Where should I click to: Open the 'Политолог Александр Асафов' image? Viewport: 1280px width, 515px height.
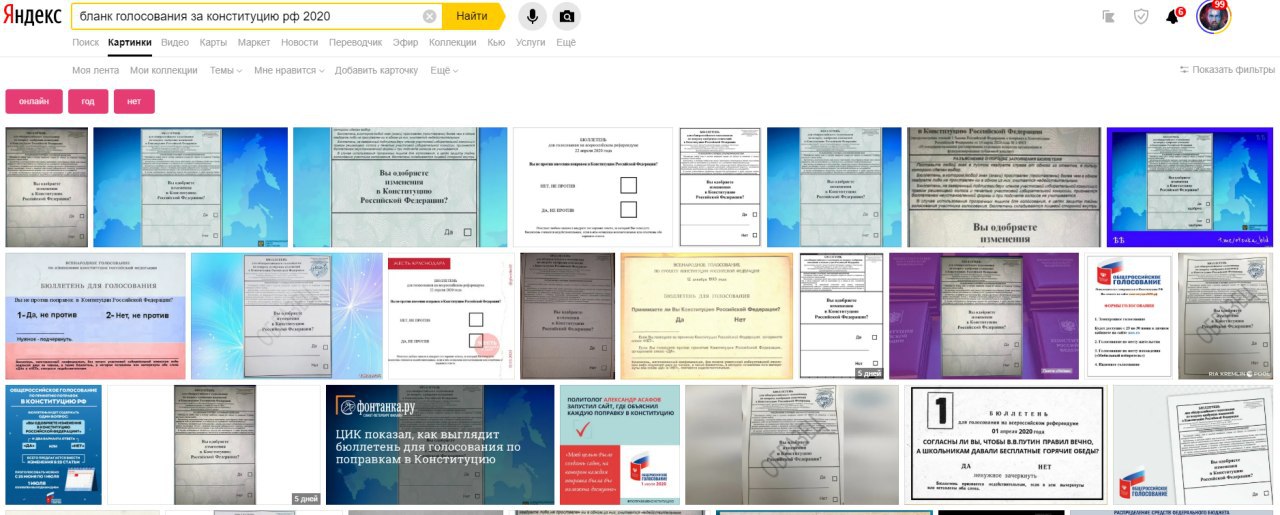coord(620,445)
